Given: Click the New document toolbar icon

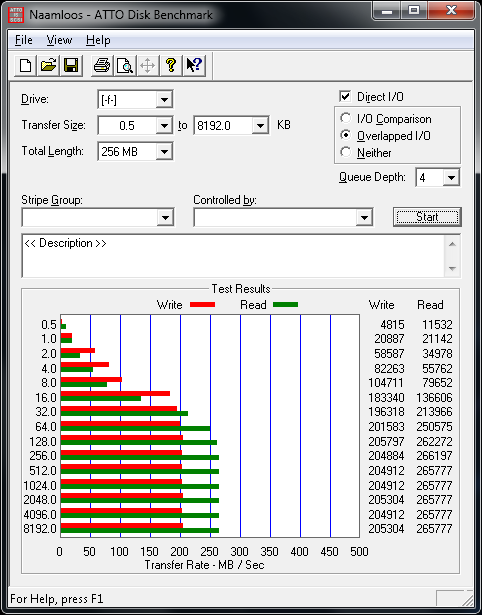Looking at the screenshot, I should coord(26,65).
